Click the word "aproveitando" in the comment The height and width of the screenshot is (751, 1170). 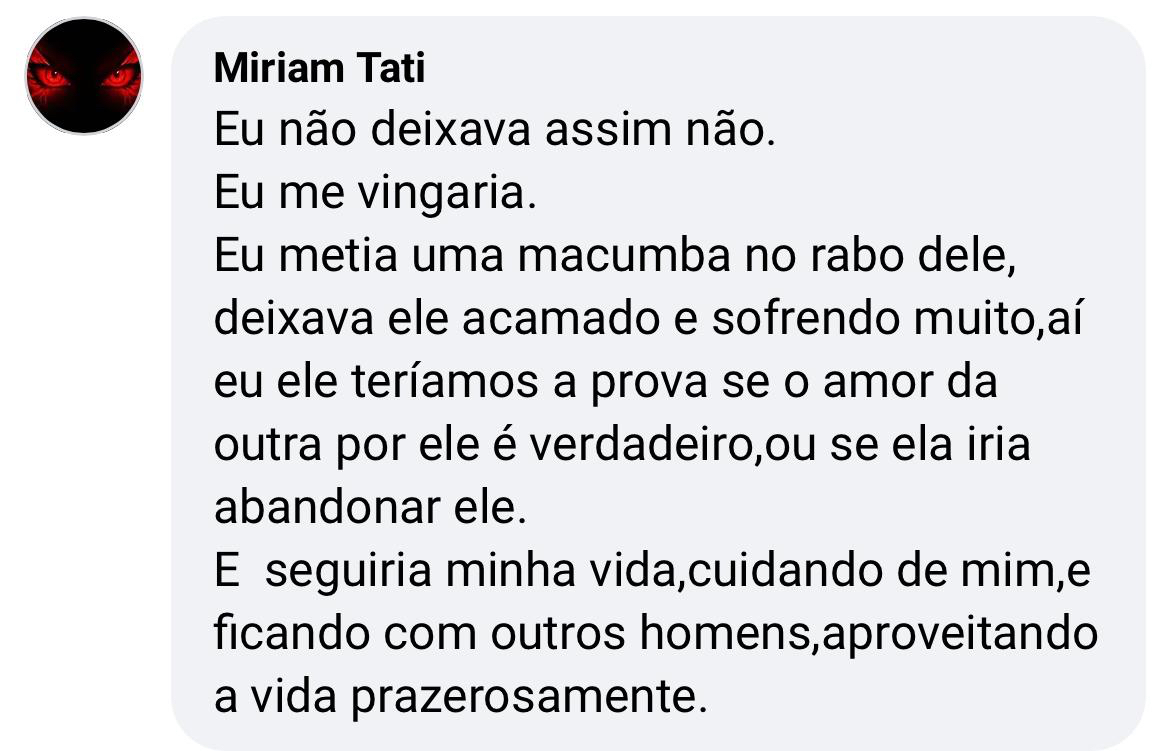958,634
